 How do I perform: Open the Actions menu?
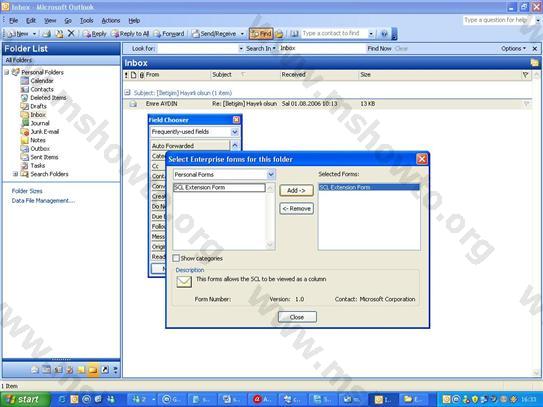pyautogui.click(x=110, y=20)
